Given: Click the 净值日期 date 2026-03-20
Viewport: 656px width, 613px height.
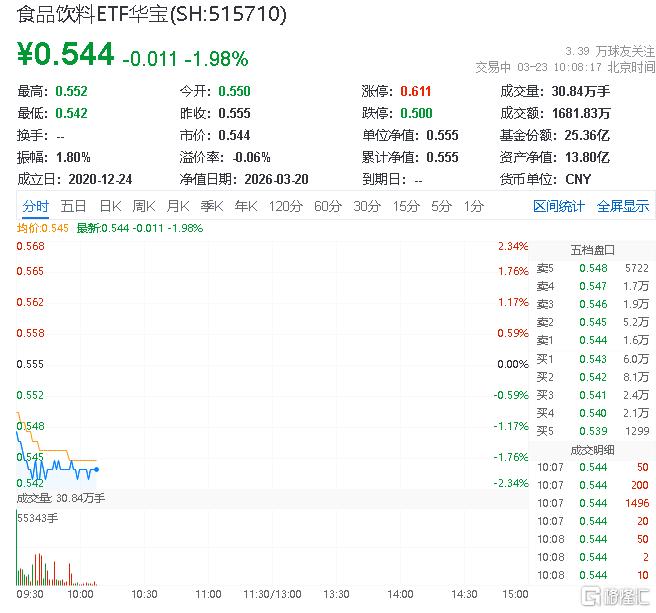Looking at the screenshot, I should tap(277, 180).
